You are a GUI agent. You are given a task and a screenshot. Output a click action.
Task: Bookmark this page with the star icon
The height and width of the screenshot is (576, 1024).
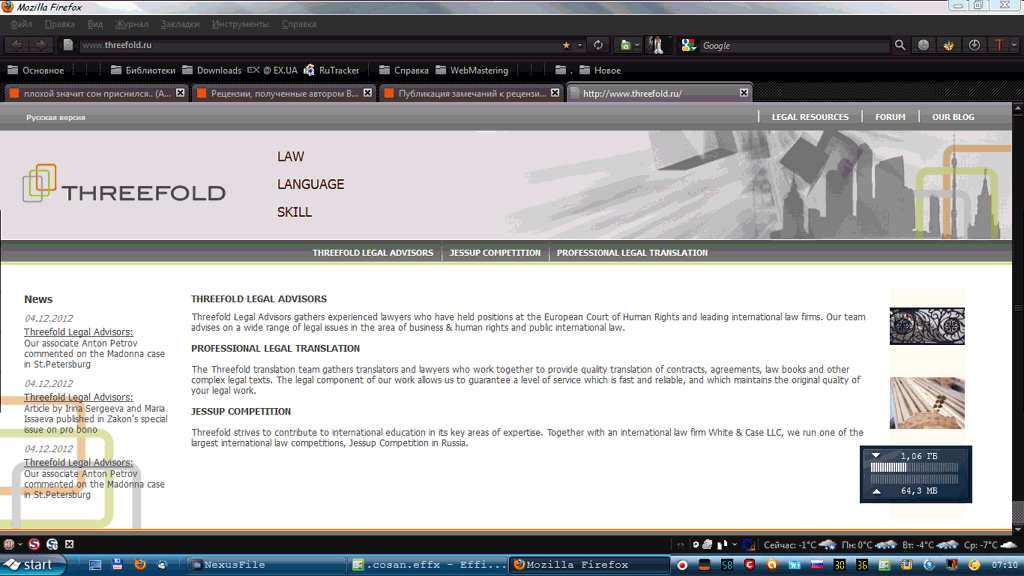click(566, 45)
